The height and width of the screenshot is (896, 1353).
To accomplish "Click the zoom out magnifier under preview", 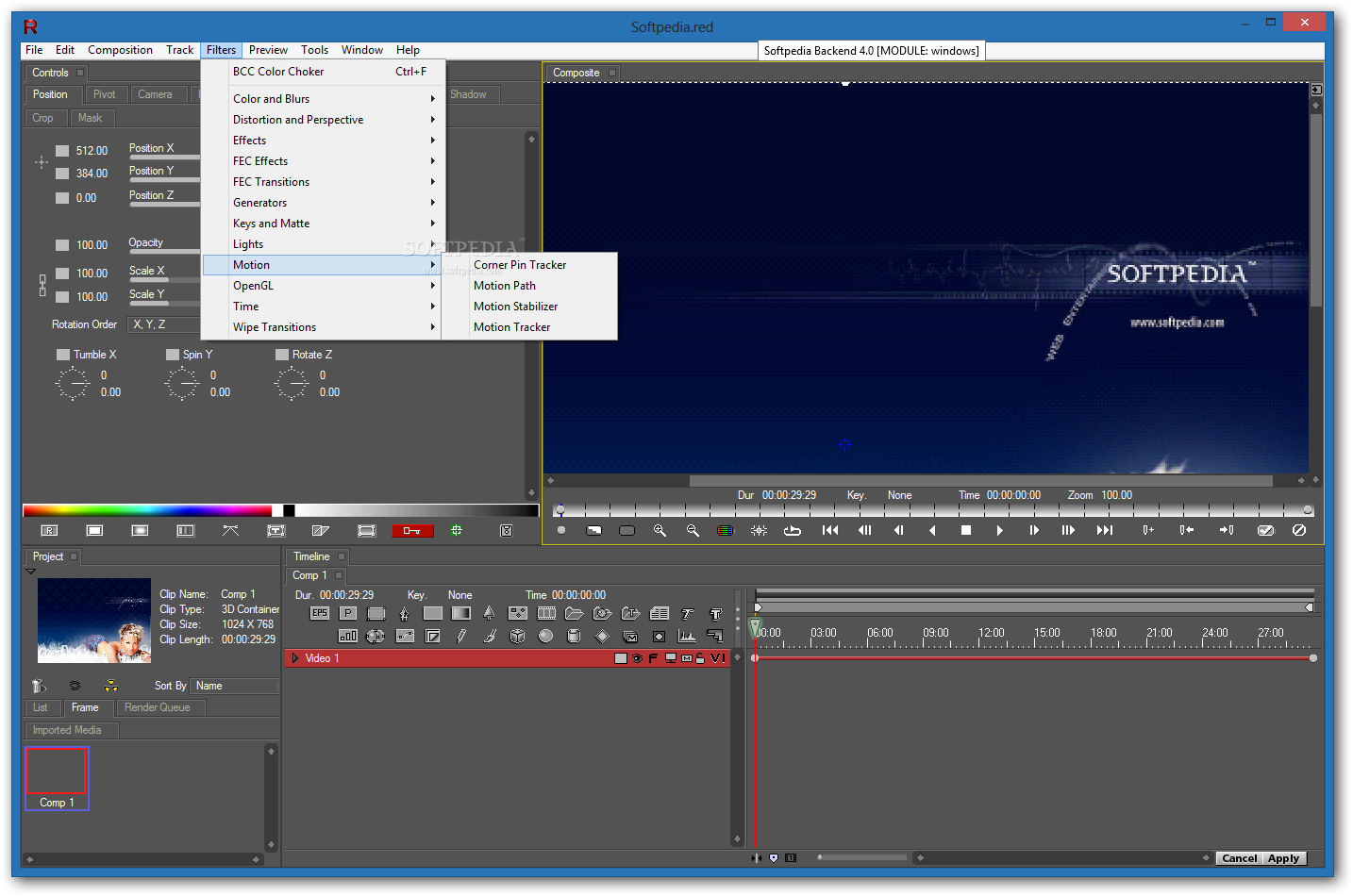I will click(693, 530).
